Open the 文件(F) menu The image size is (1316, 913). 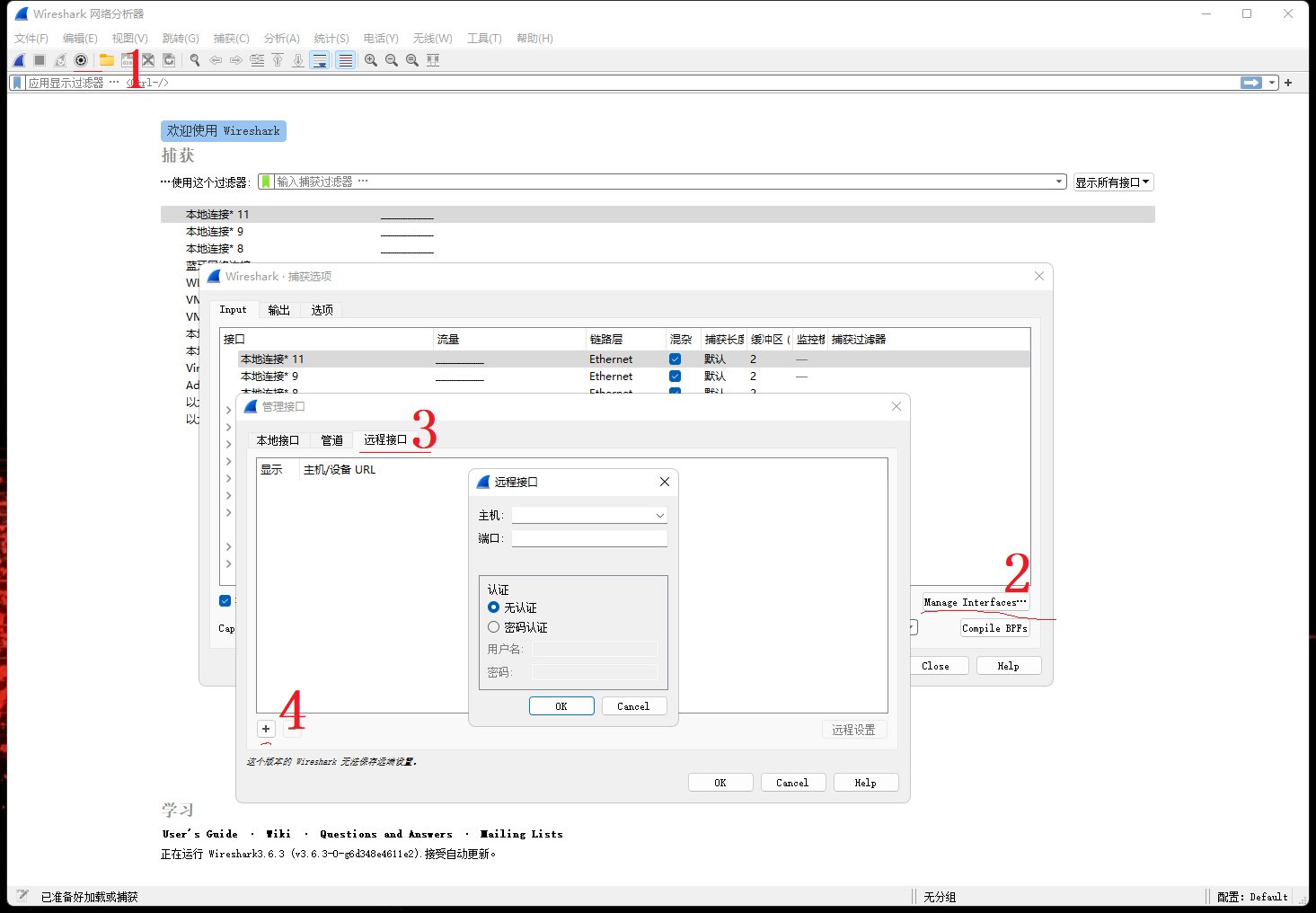point(31,39)
